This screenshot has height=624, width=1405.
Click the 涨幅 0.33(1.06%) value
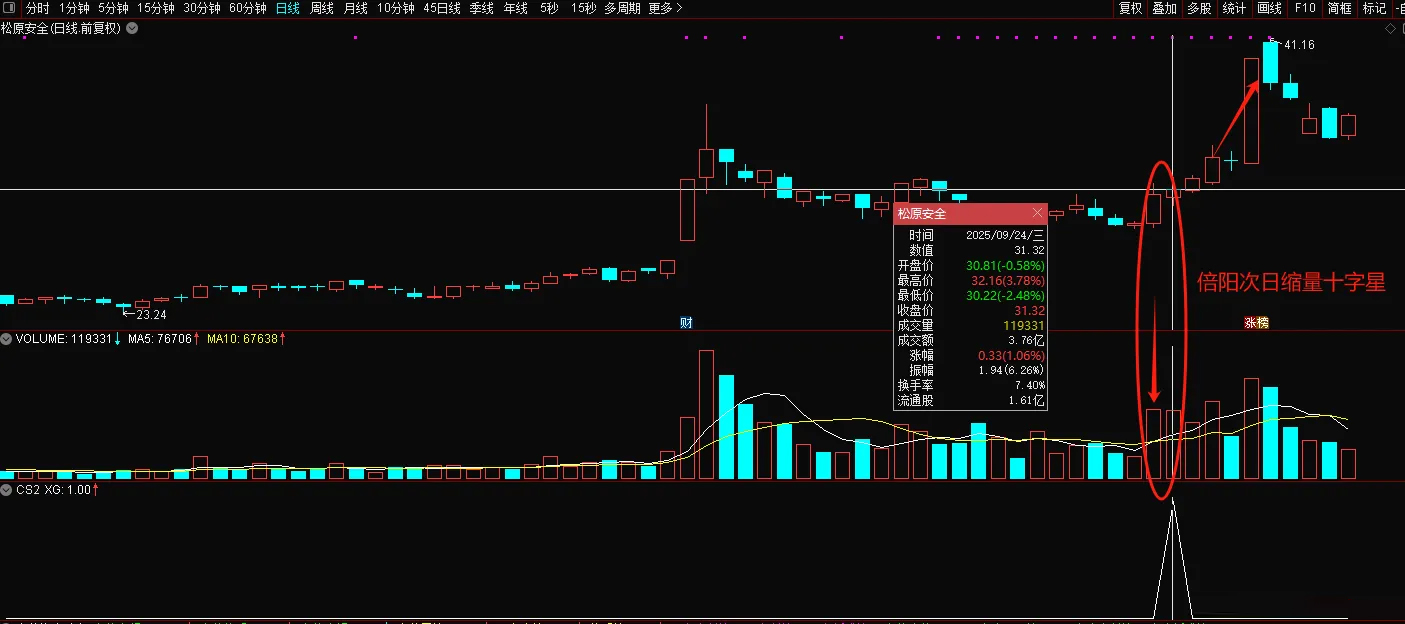coord(1011,355)
